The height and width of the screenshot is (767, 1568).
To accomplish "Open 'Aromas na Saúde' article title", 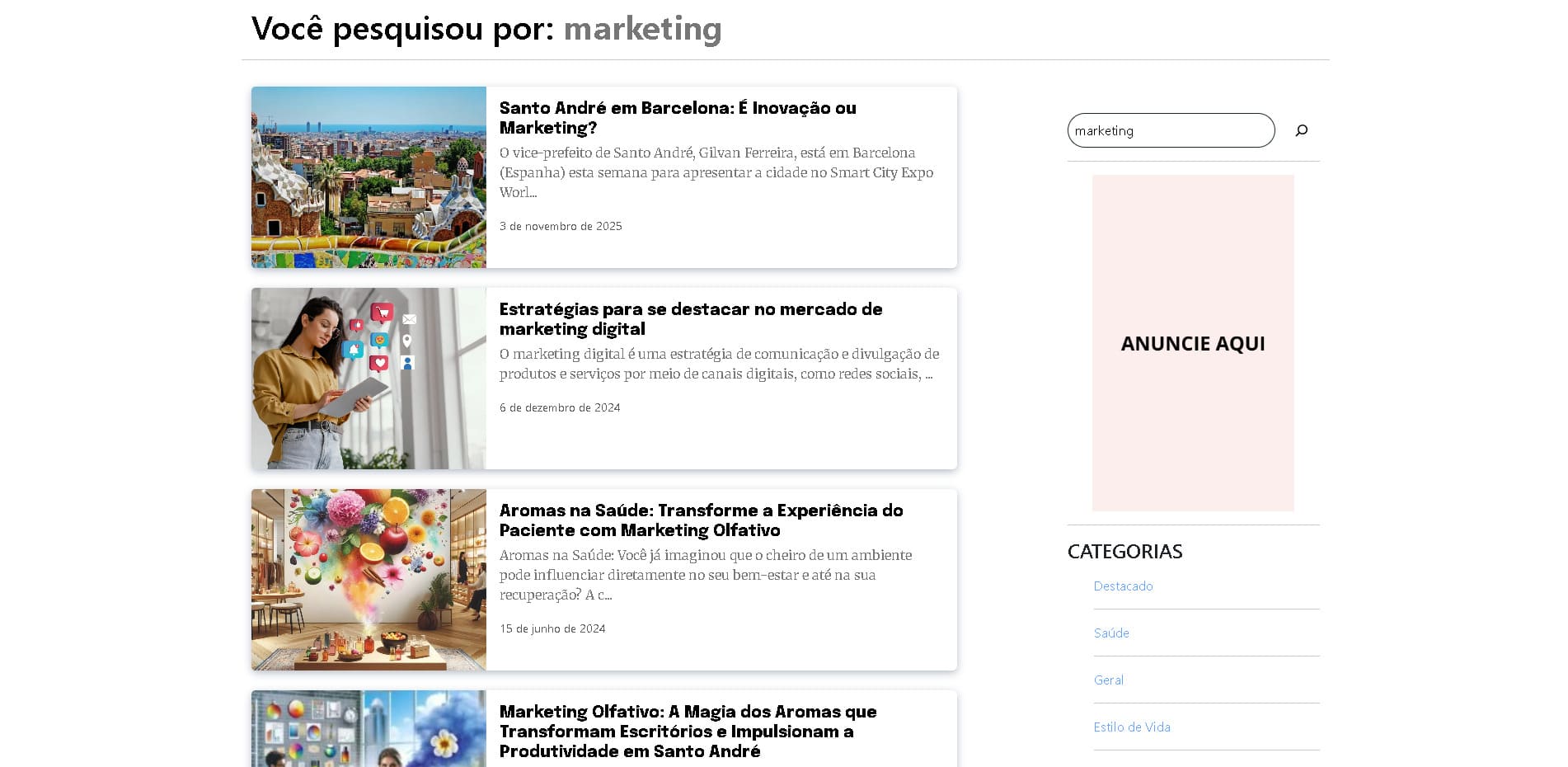I will coord(701,520).
